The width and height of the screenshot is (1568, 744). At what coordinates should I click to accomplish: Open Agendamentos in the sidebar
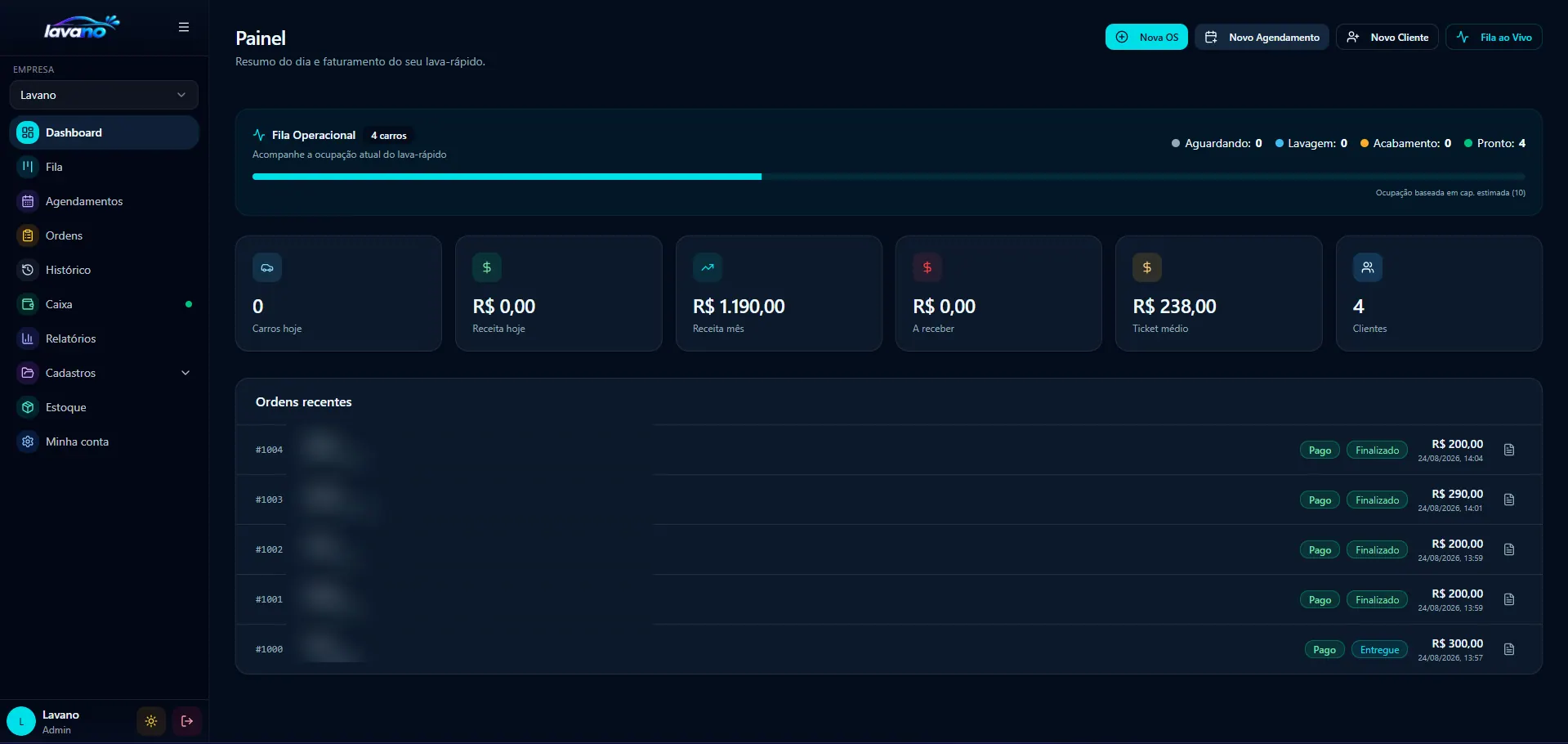click(104, 201)
